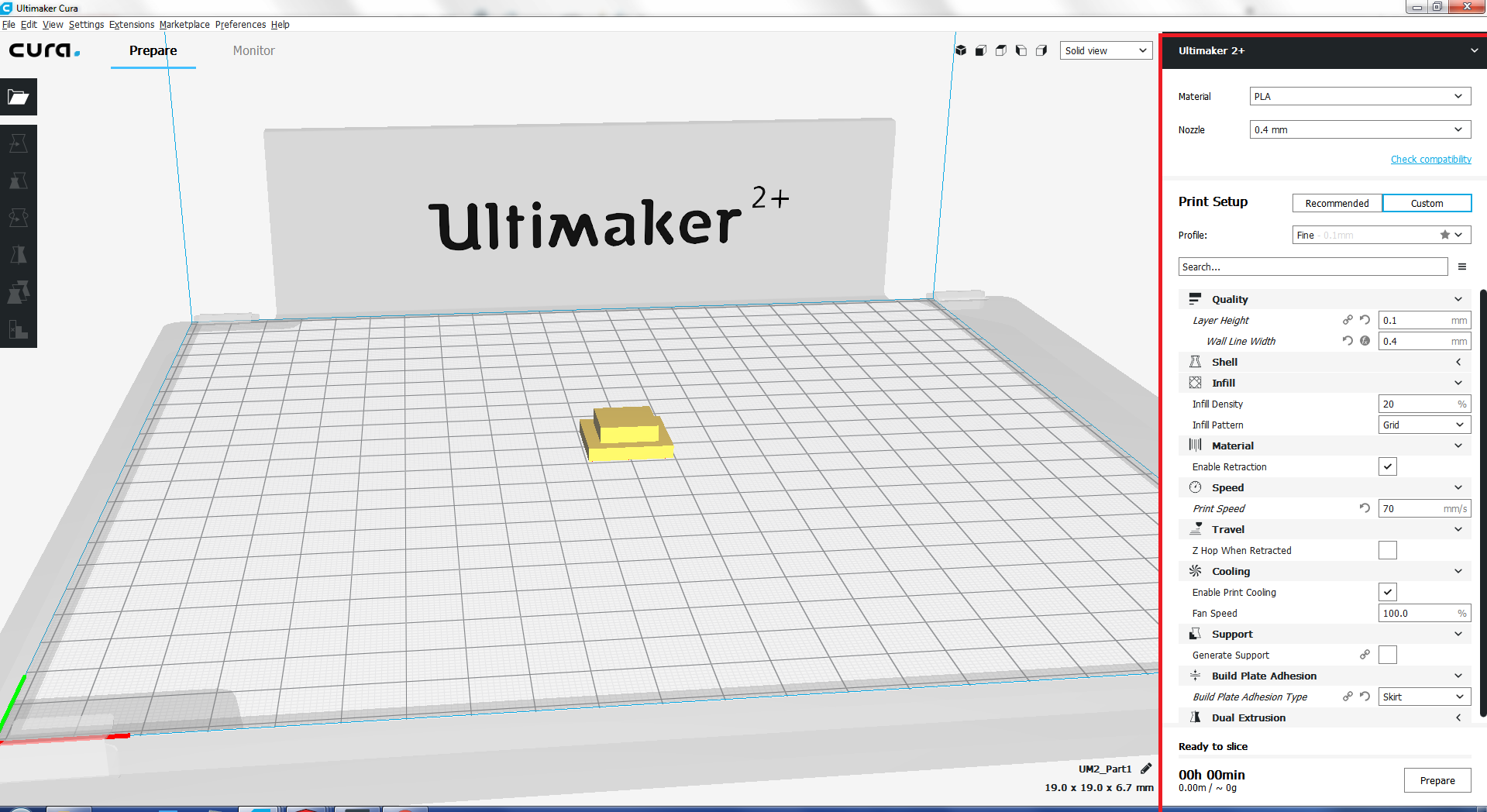This screenshot has width=1487, height=812.
Task: Collapse the Speed settings section
Action: (x=1324, y=487)
